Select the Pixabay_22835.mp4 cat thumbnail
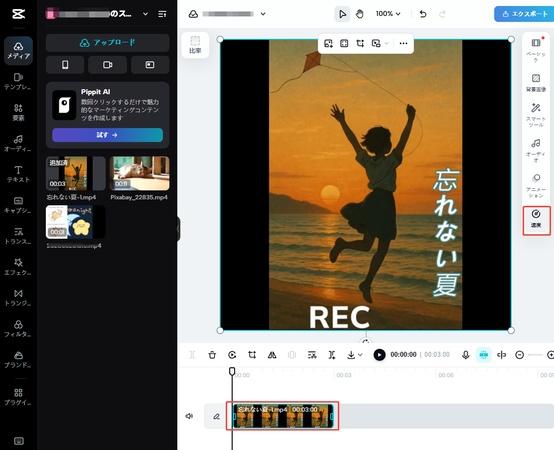The image size is (554, 450). coord(140,173)
